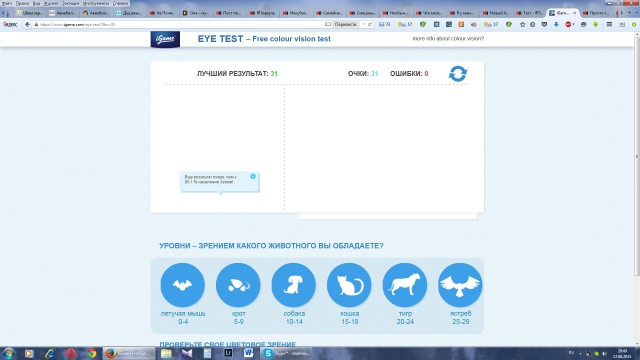
Task: Click the bookmark star icon in the toolbar
Action: pyautogui.click(x=522, y=24)
